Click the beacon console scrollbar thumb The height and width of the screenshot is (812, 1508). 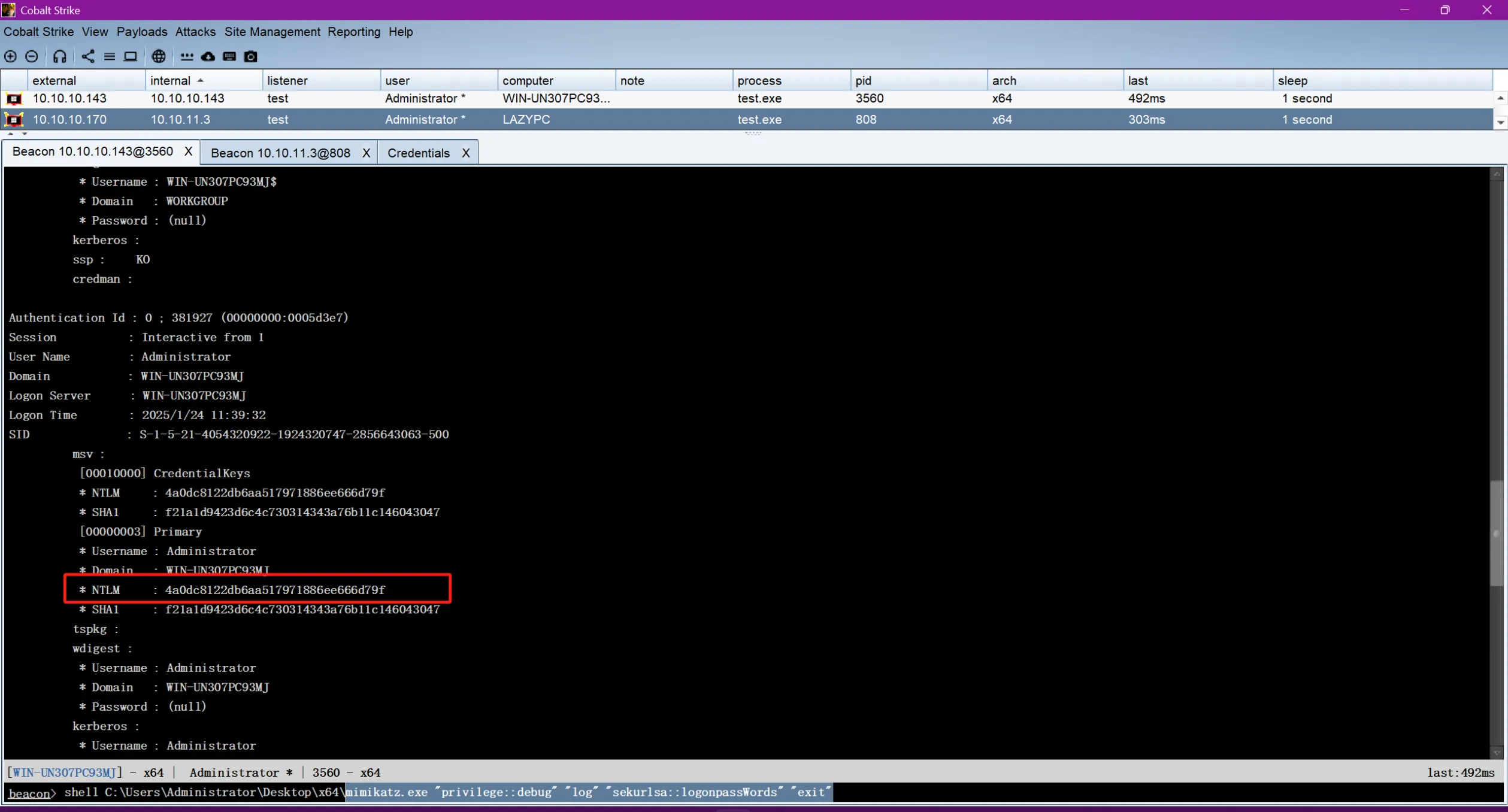coord(1497,533)
